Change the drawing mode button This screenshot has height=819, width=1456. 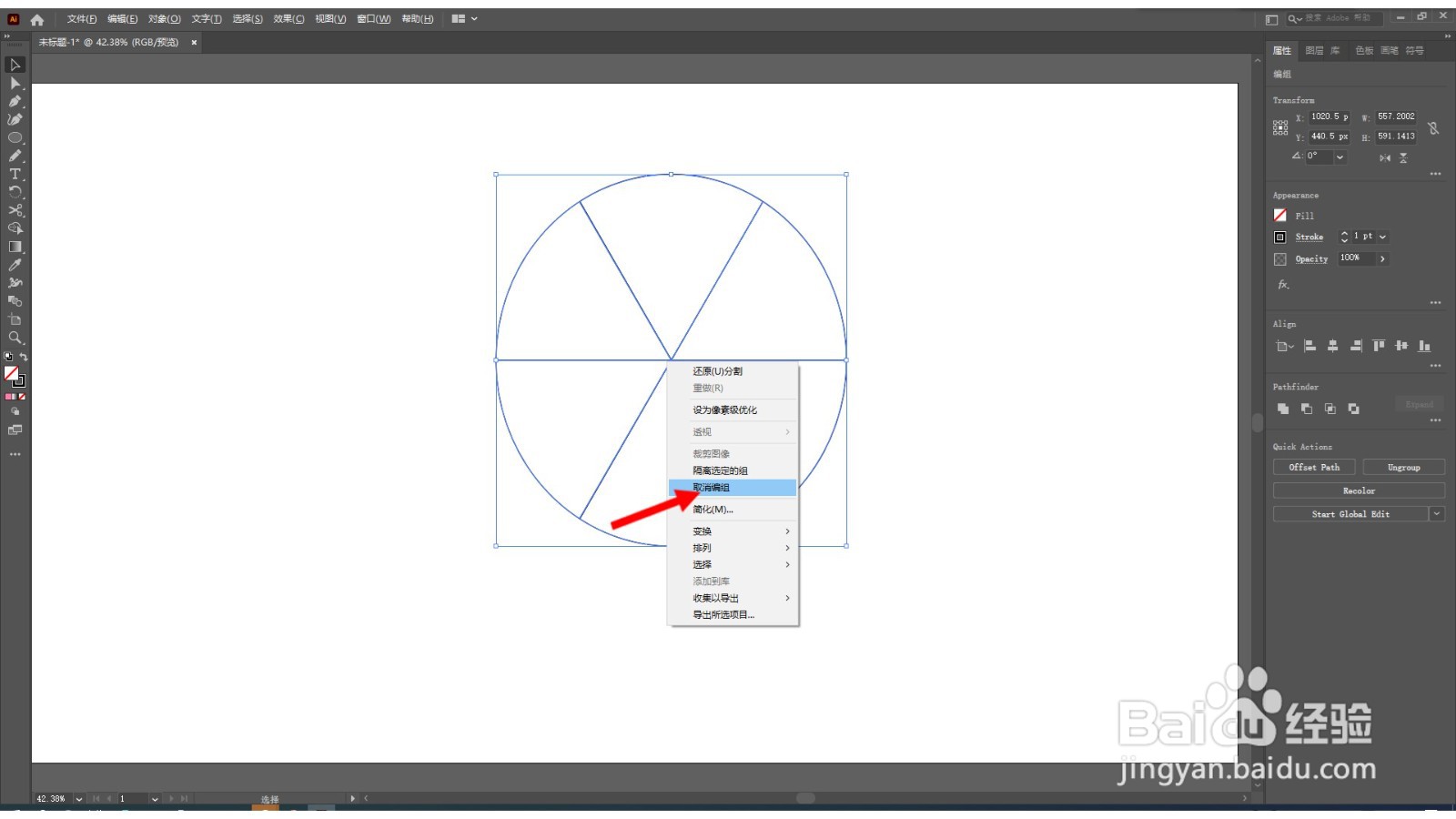point(15,411)
